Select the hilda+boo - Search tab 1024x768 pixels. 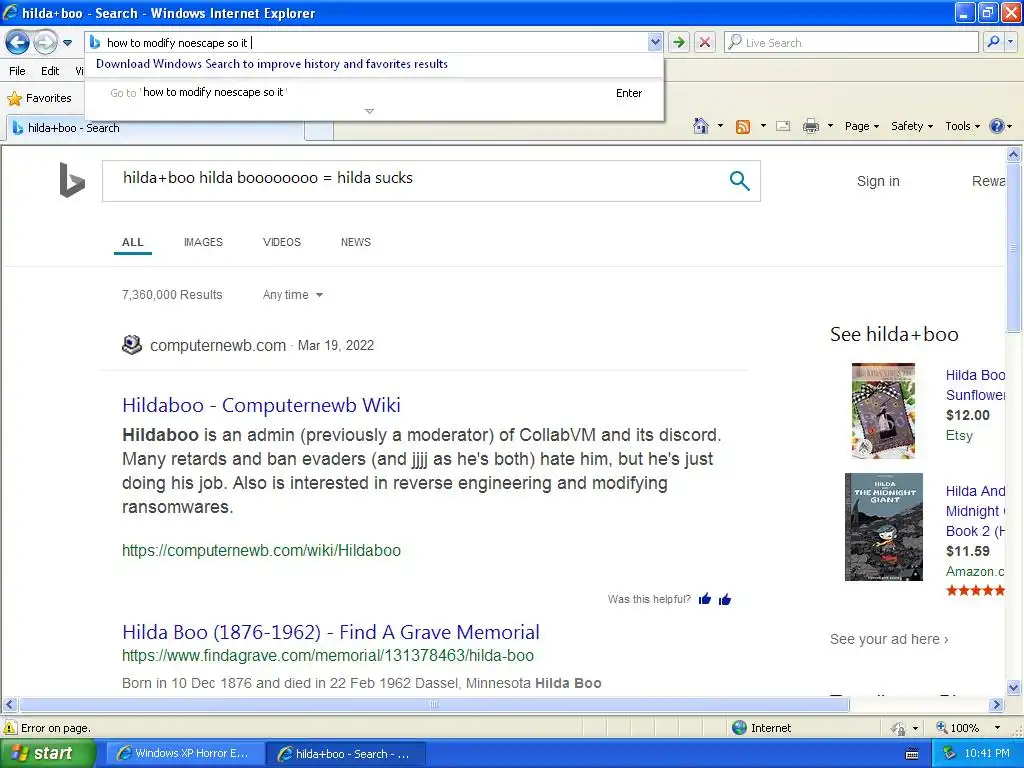[x=155, y=128]
